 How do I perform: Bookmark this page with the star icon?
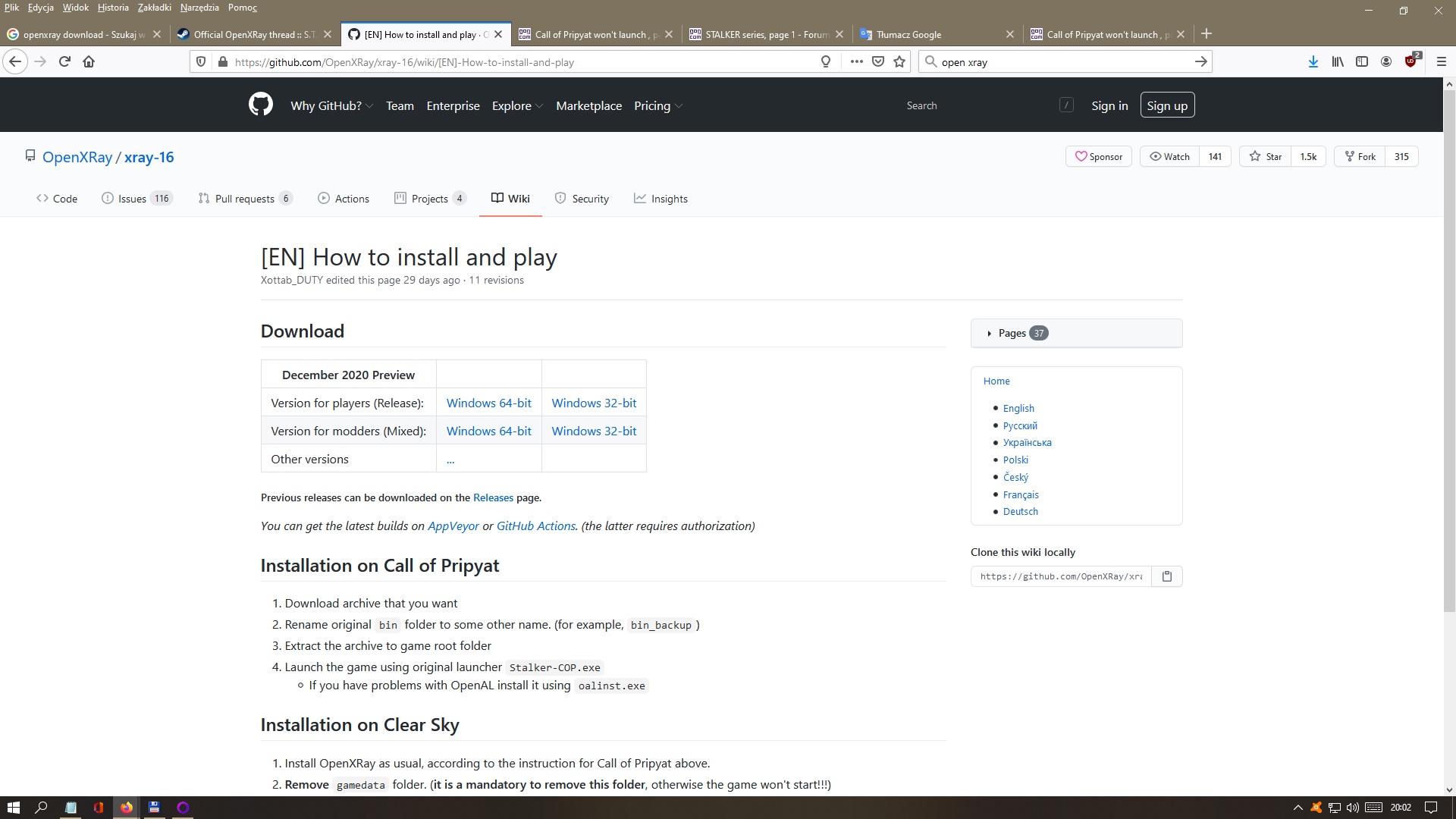pyautogui.click(x=899, y=62)
